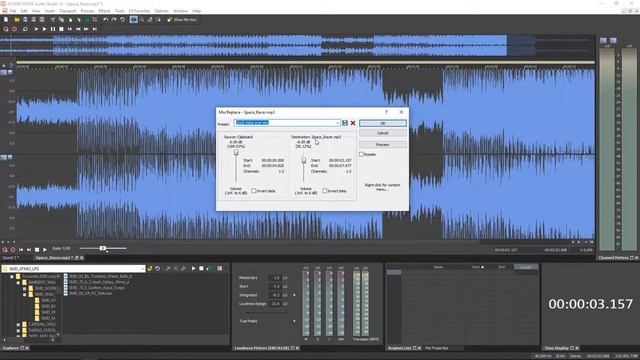This screenshot has height=360, width=640.
Task: Enable the Bypass checkbox
Action: (361, 154)
